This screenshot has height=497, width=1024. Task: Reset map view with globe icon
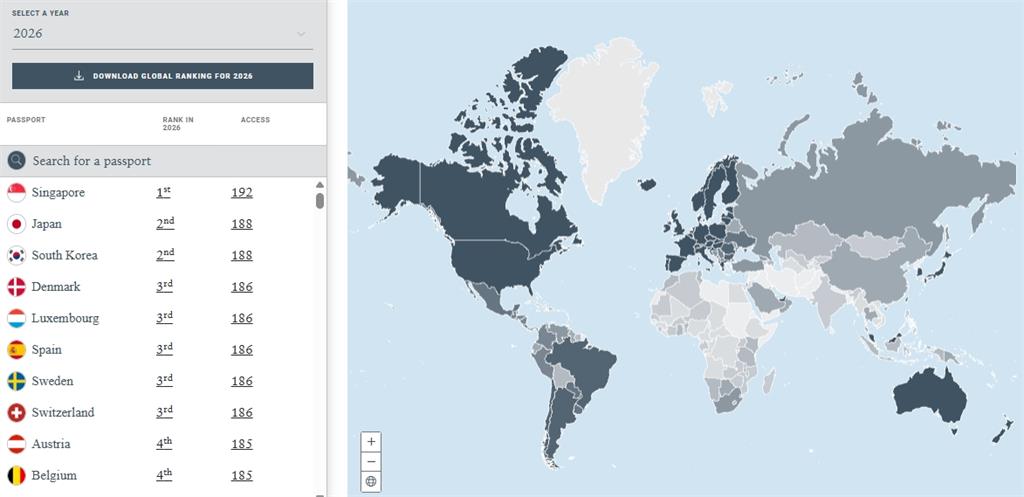point(371,481)
